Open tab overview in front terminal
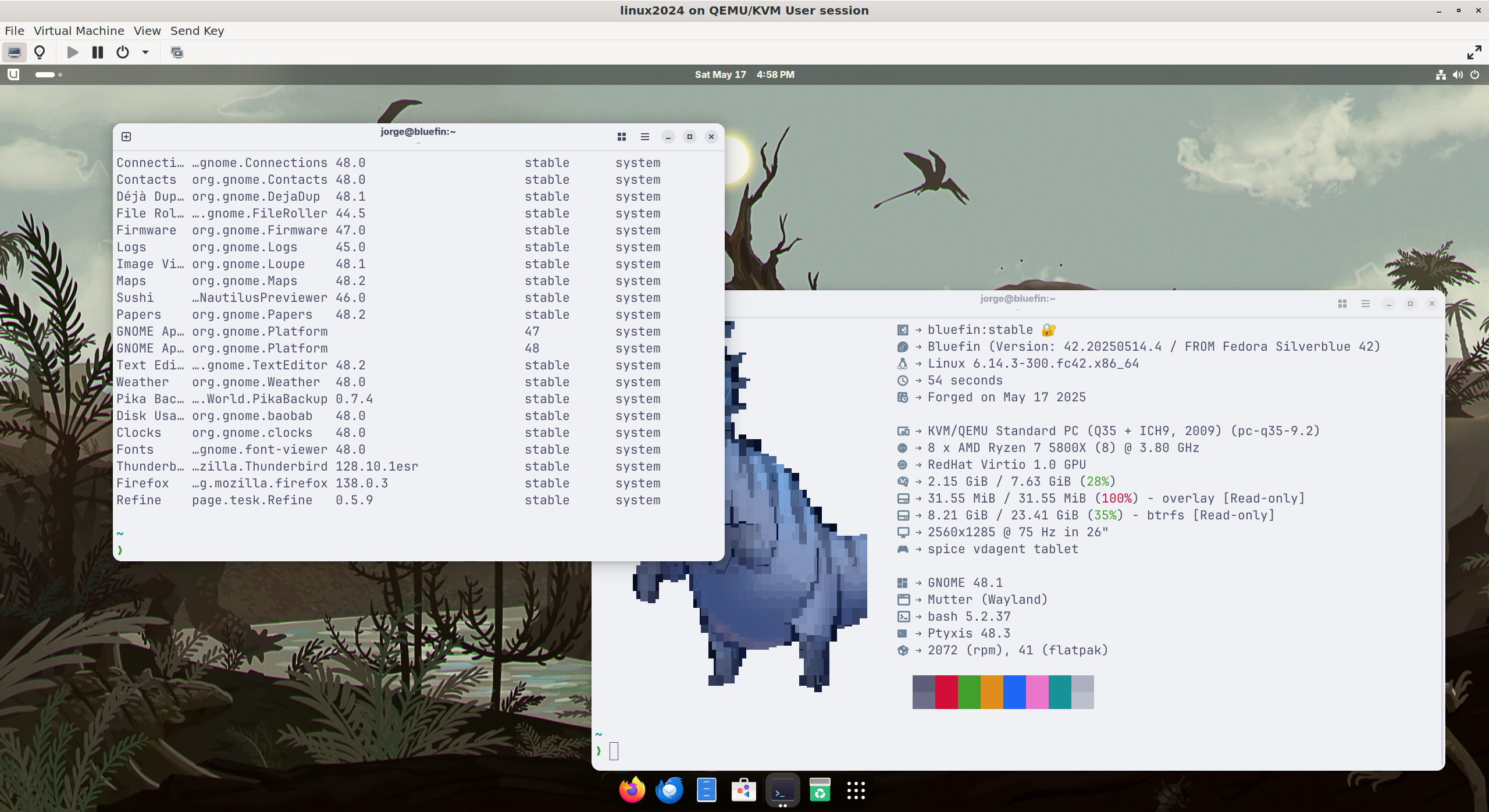 [621, 137]
